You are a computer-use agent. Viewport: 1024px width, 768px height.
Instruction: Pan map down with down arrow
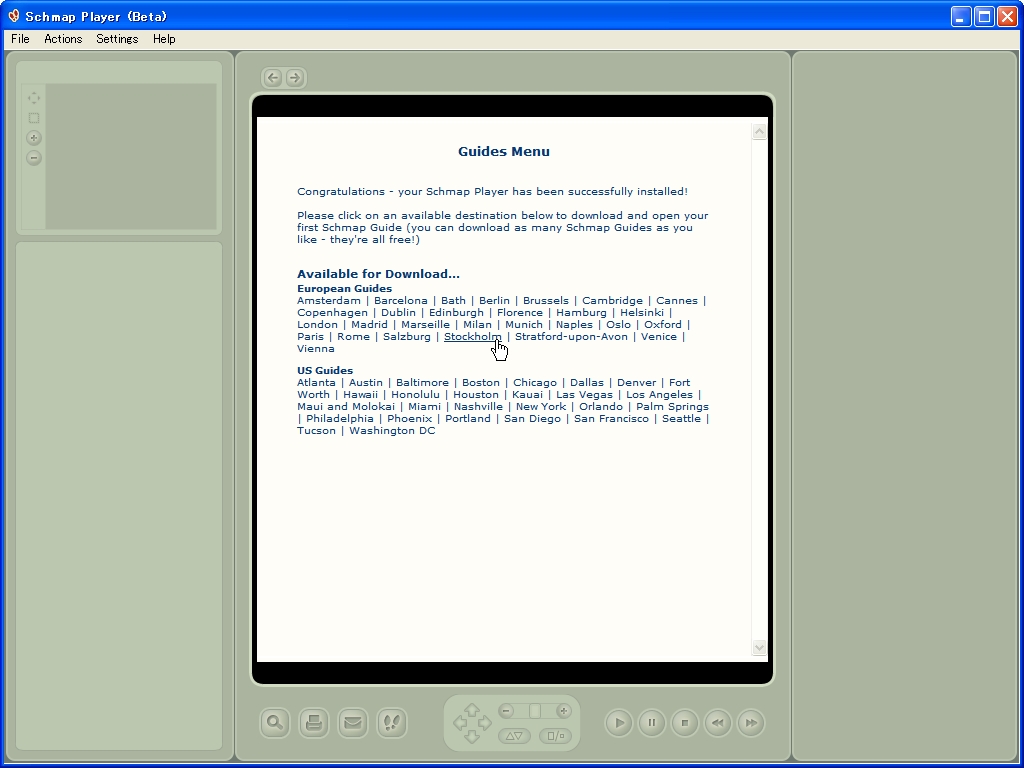click(x=472, y=737)
